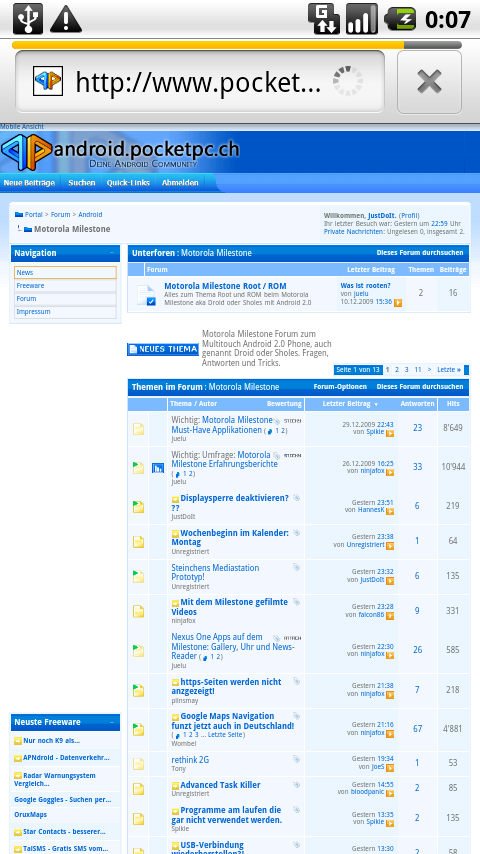Open Impressum in Navigation panel
The height and width of the screenshot is (854, 480).
point(65,312)
